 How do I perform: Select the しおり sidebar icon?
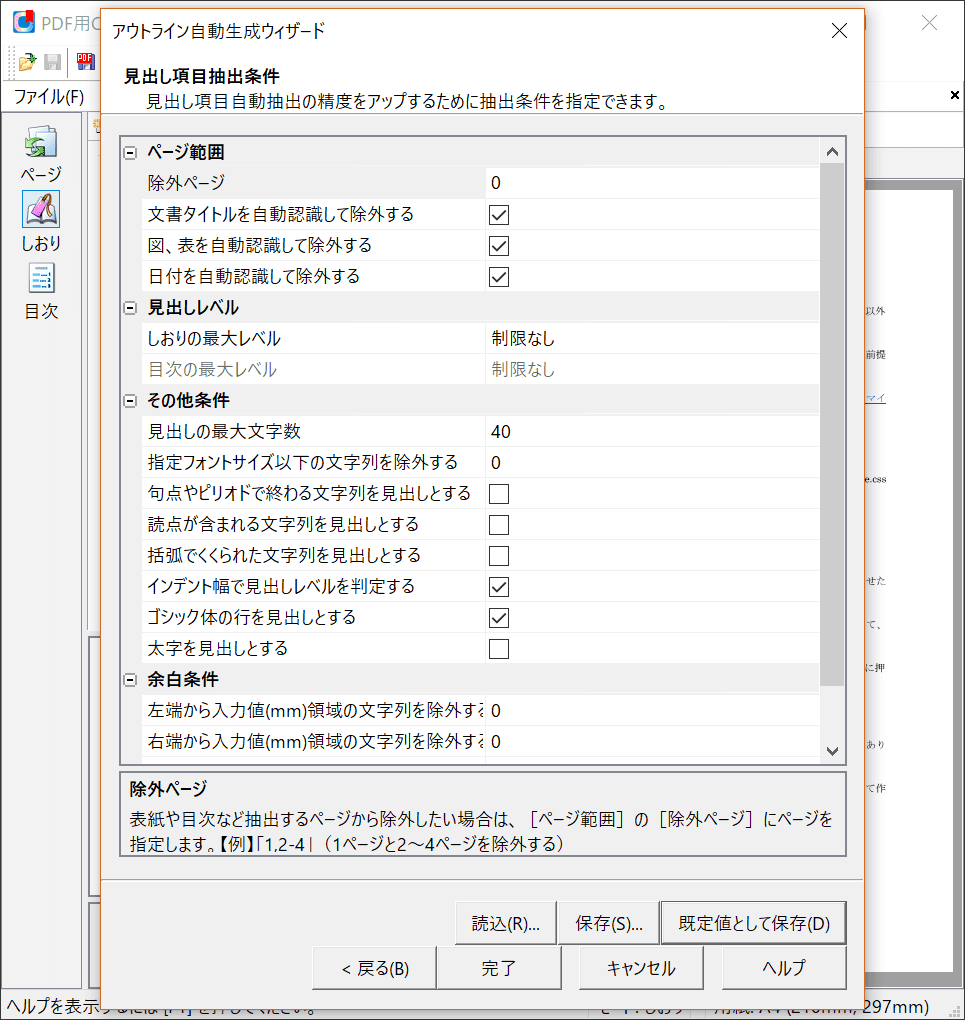tap(41, 210)
